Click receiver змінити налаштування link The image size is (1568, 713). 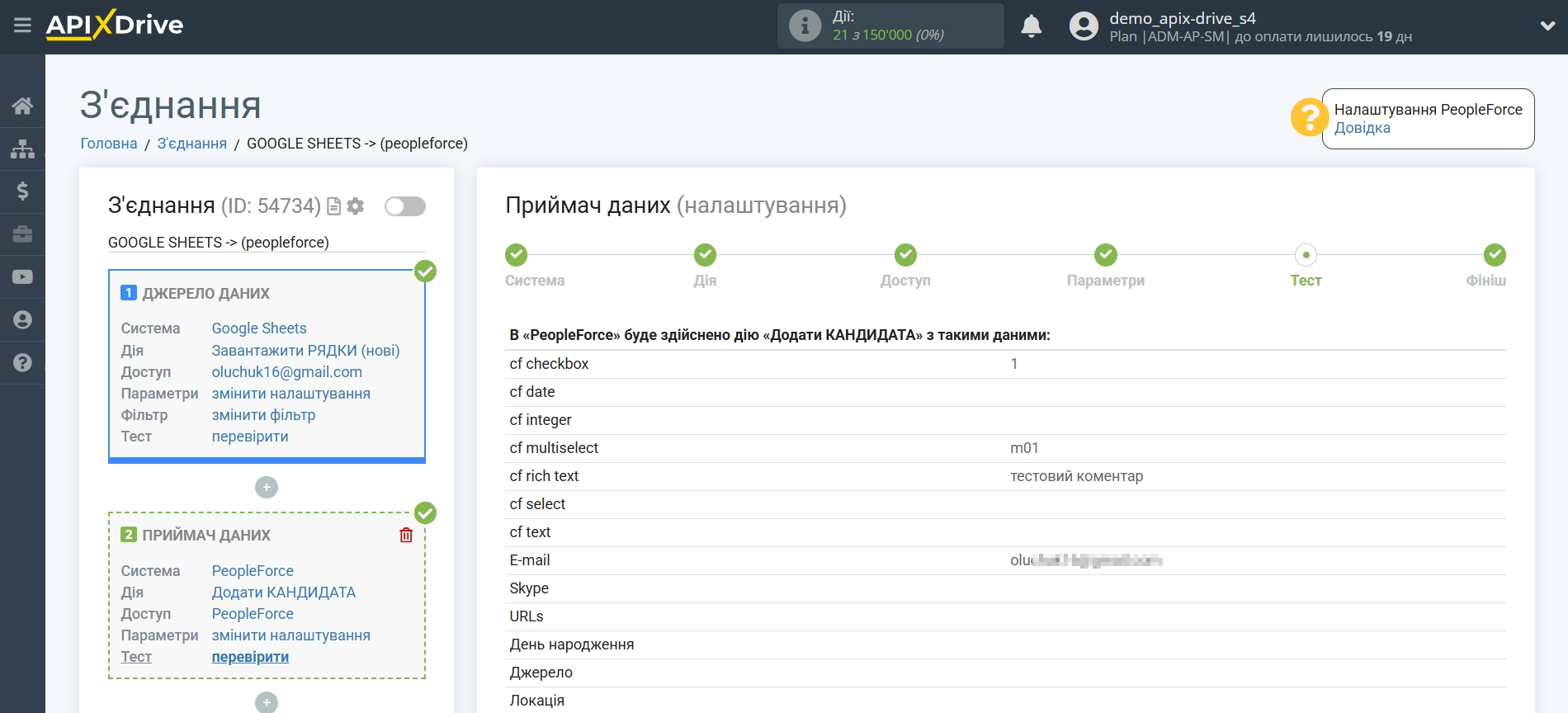click(291, 635)
